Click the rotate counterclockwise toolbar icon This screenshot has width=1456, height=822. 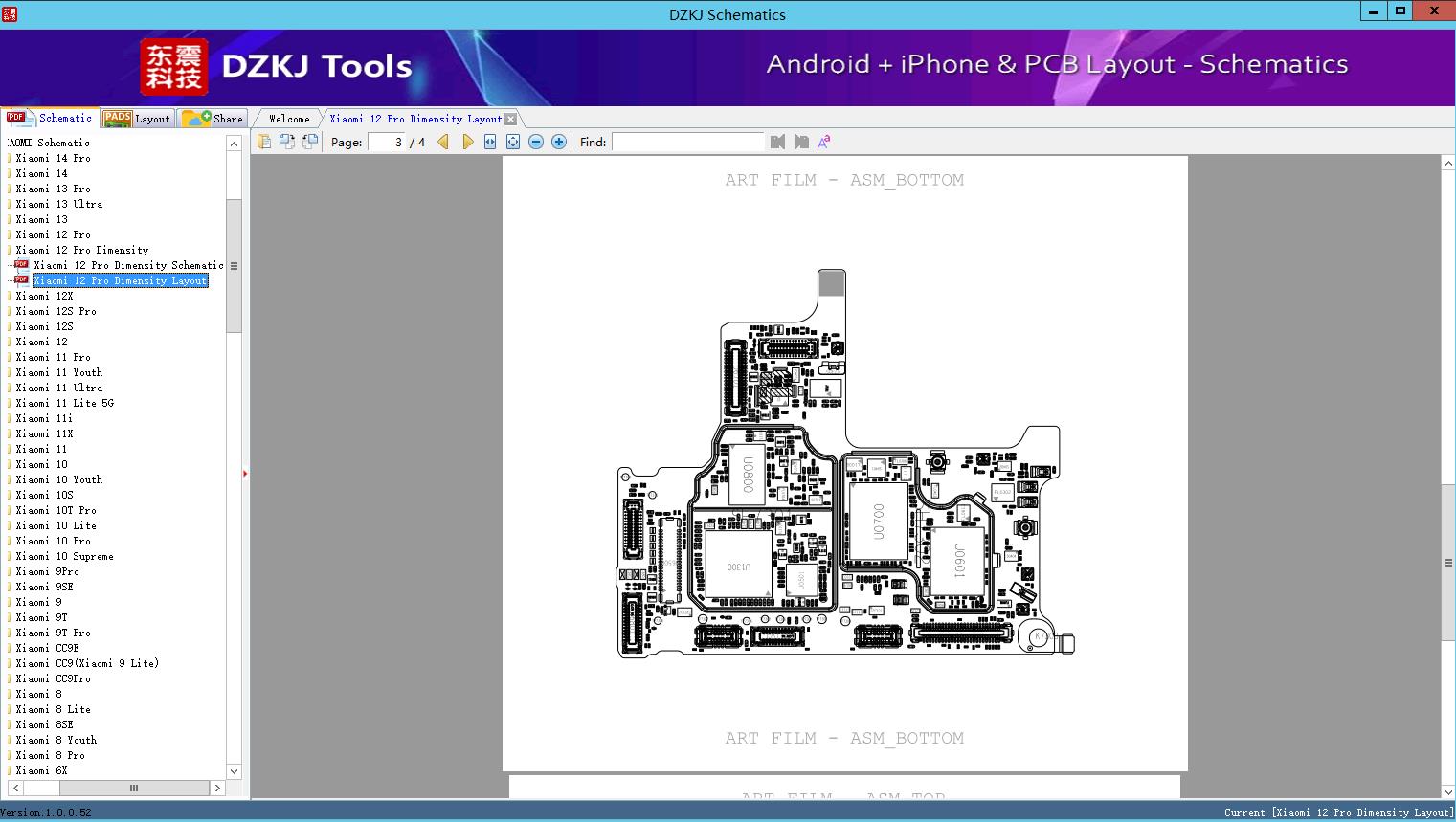287,142
